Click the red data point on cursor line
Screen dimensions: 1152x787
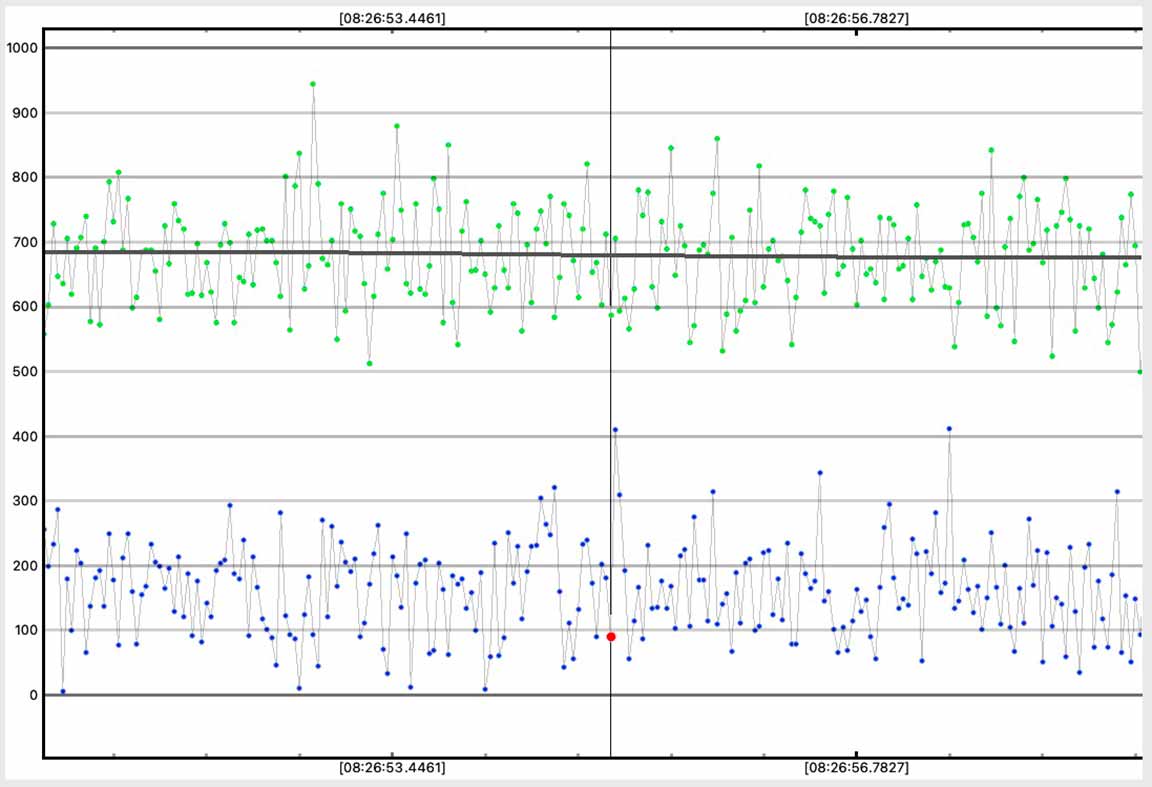coord(611,637)
